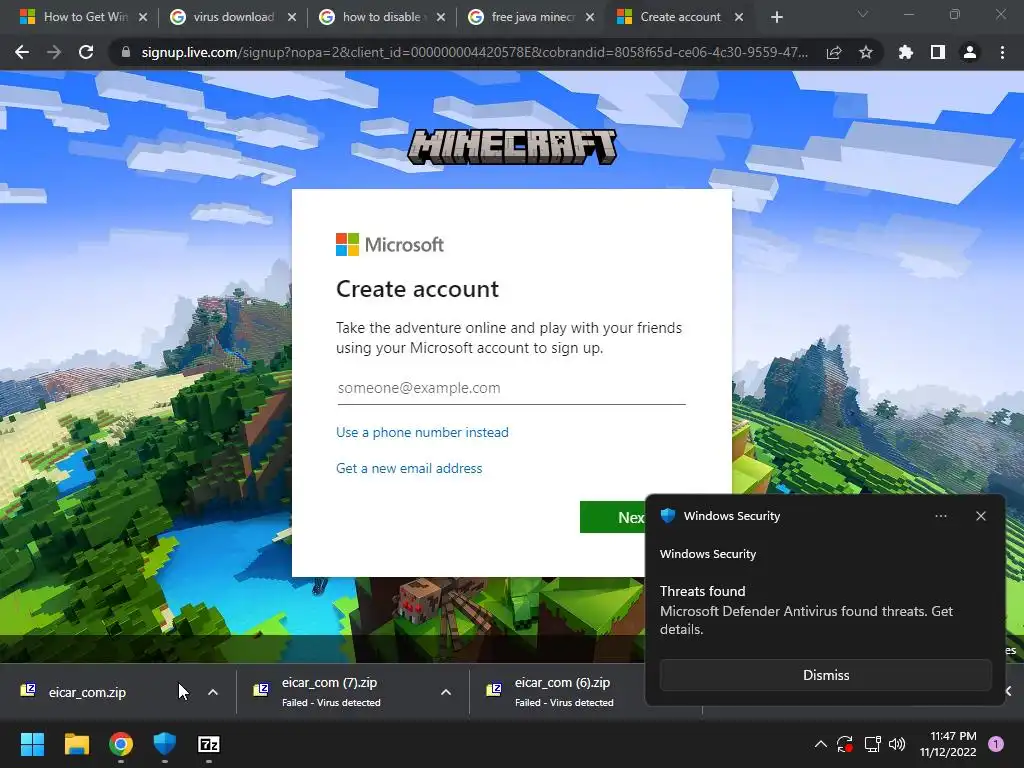Open eicar_com.zip download item
The image size is (1024, 768).
pos(87,692)
